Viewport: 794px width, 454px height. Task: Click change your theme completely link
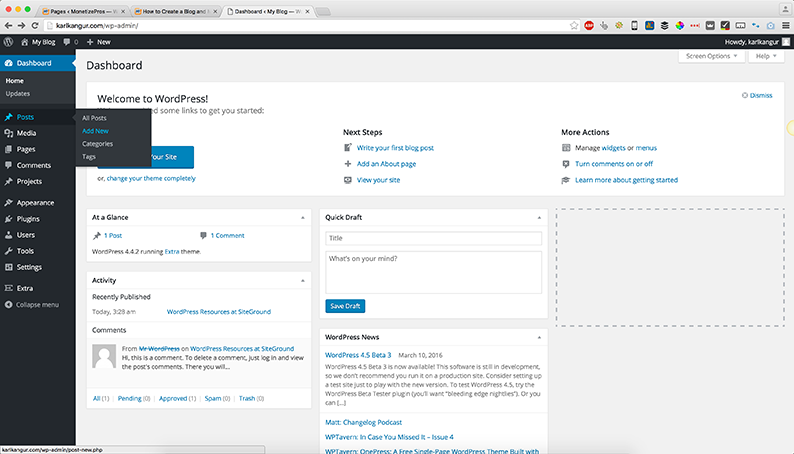151,178
